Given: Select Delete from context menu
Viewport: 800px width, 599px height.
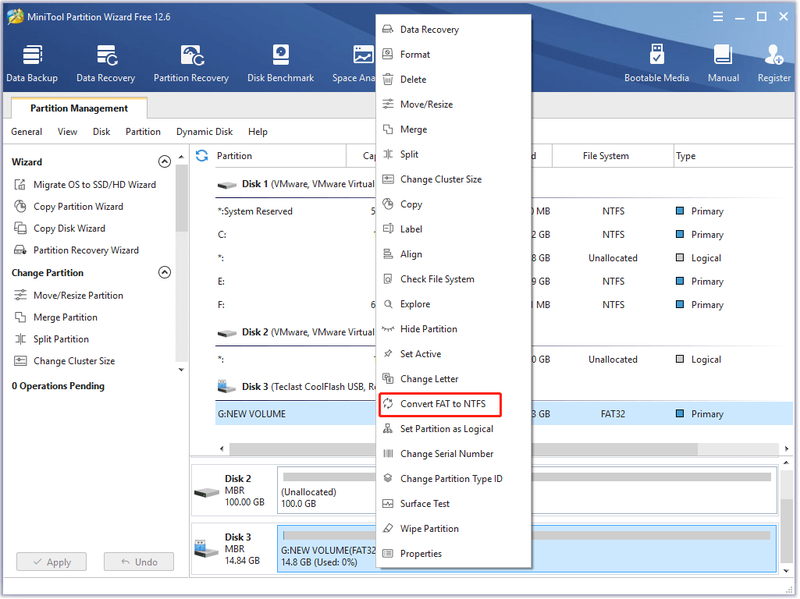Looking at the screenshot, I should (453, 80).
